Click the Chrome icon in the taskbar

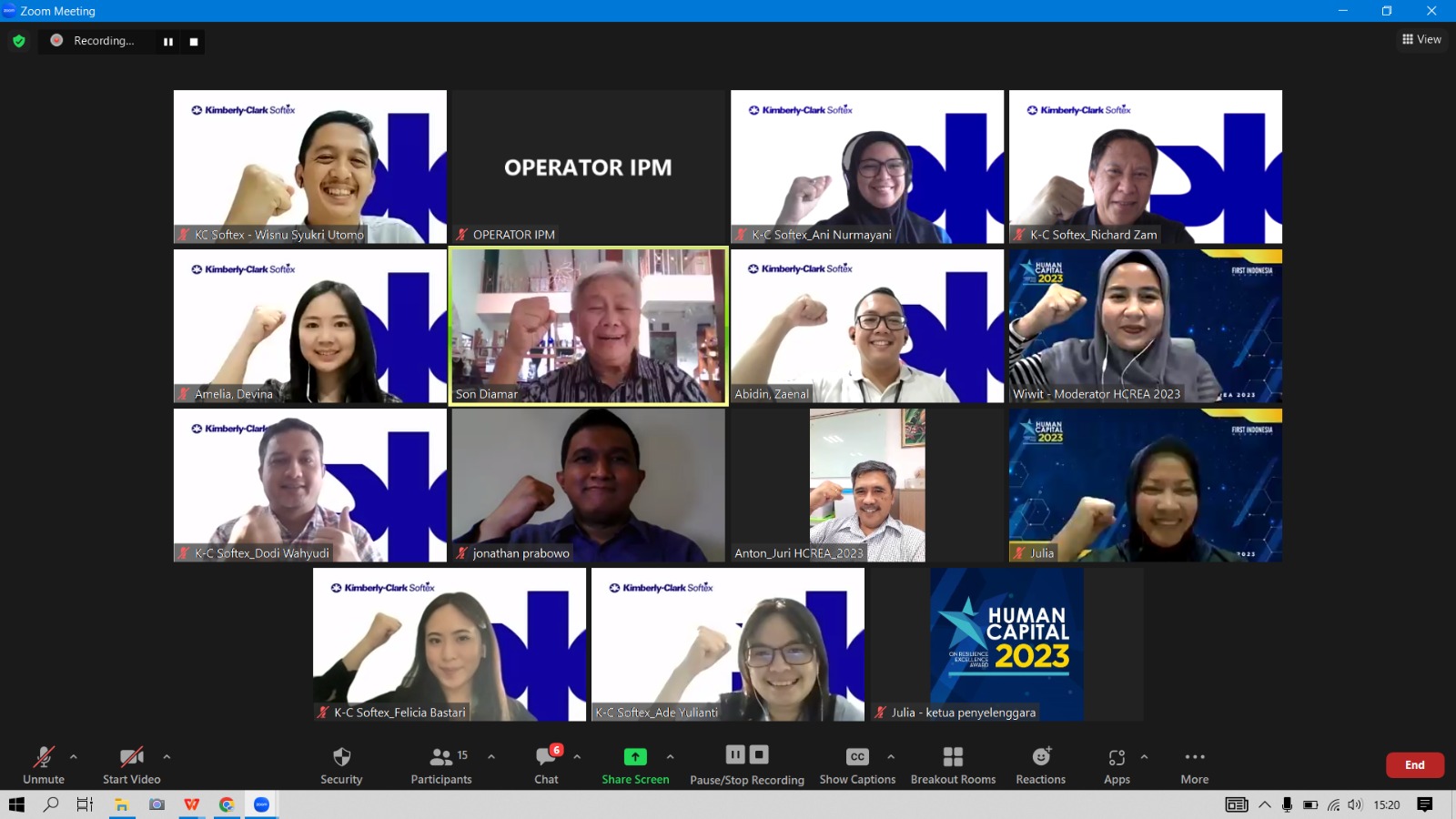227,804
